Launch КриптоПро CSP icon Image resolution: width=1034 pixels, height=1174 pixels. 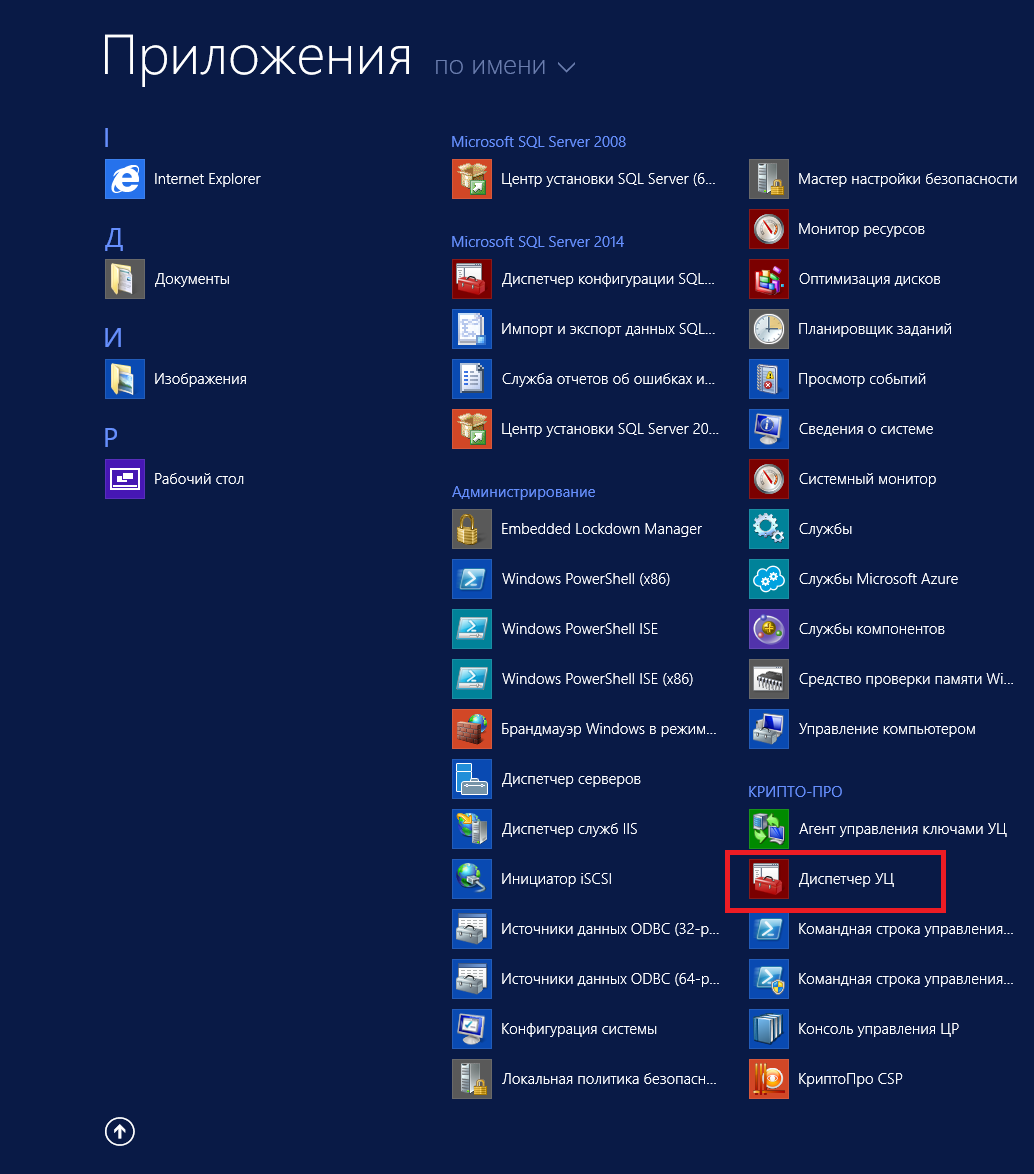click(x=769, y=1079)
